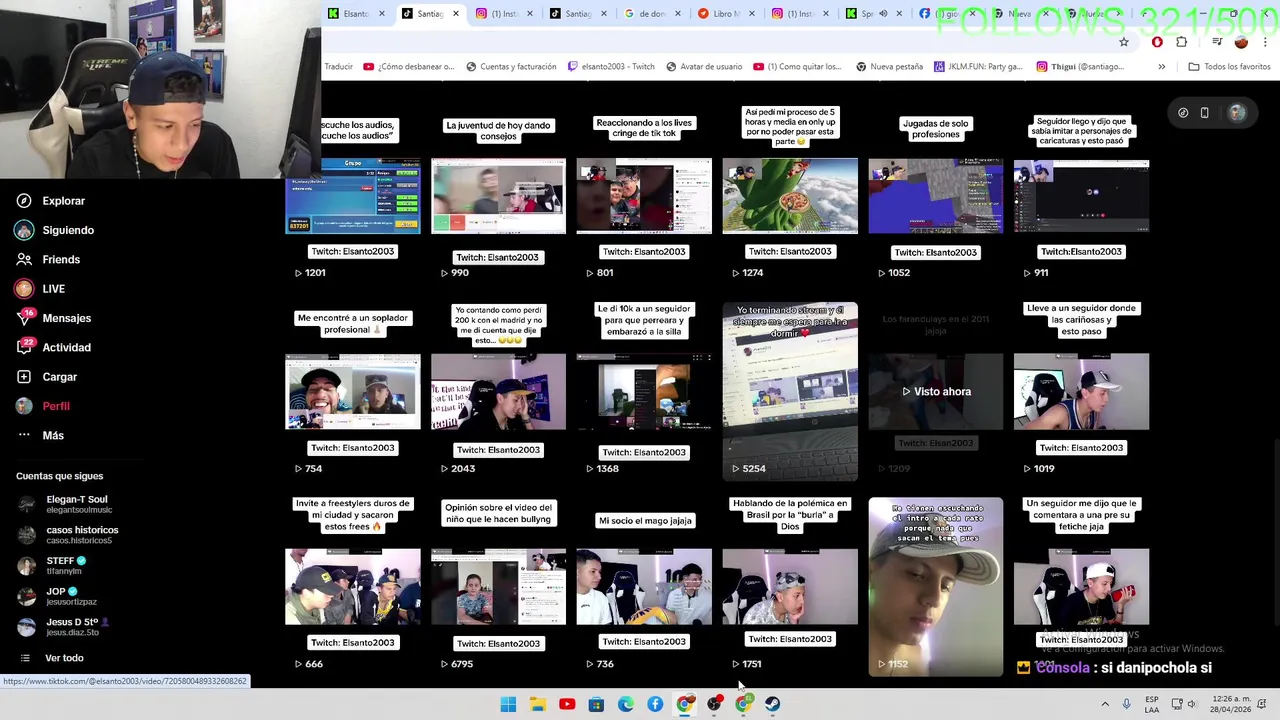This screenshot has height=720, width=1280.
Task: Open the Siguiendo sidebar section
Action: pos(55,230)
